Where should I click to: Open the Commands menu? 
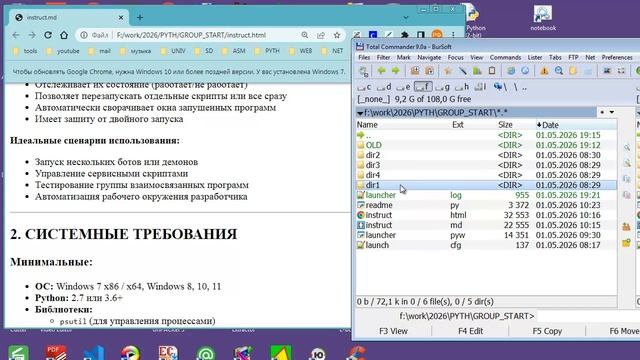(x=505, y=58)
